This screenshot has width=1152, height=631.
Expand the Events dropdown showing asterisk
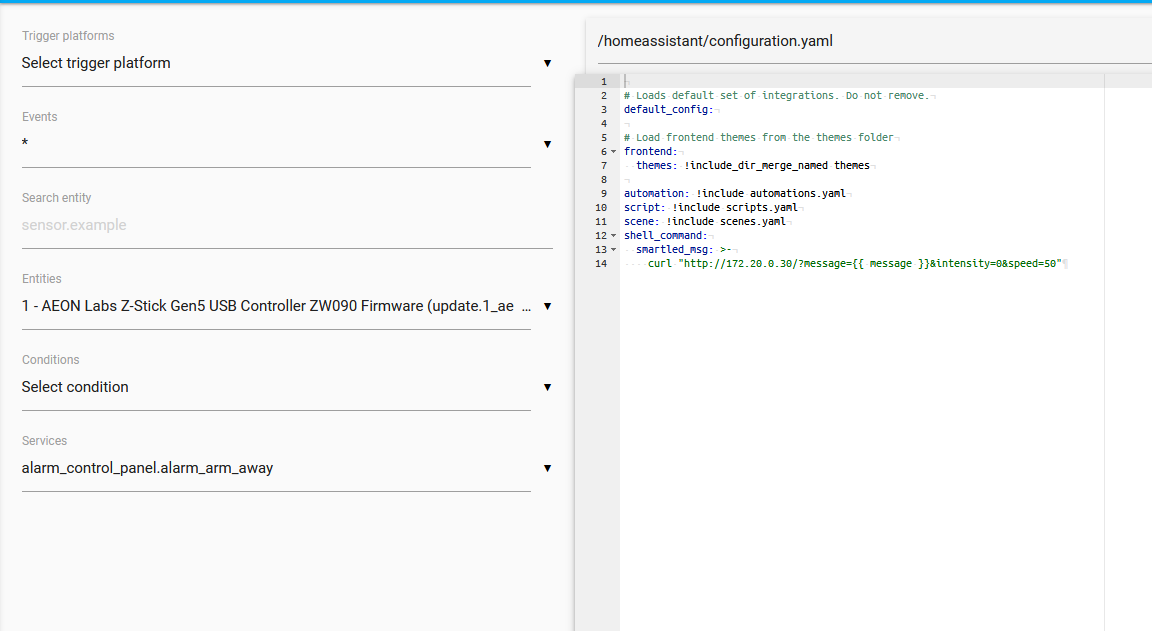tap(276, 144)
